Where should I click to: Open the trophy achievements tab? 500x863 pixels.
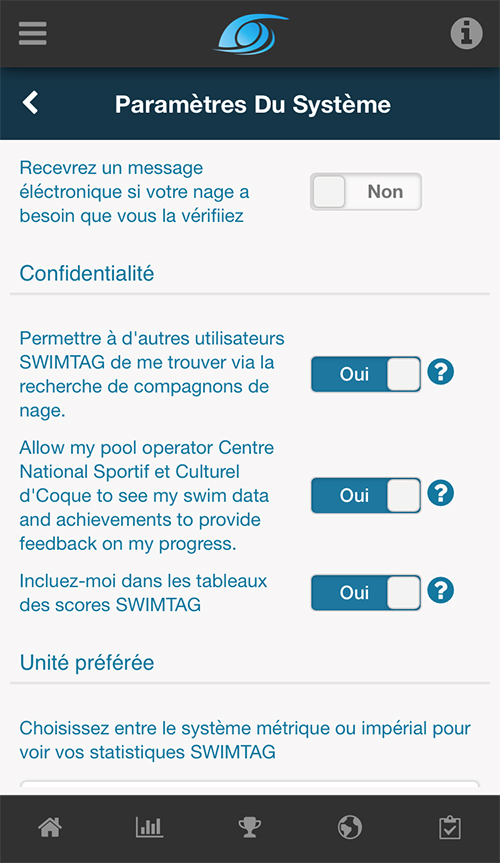tap(249, 827)
